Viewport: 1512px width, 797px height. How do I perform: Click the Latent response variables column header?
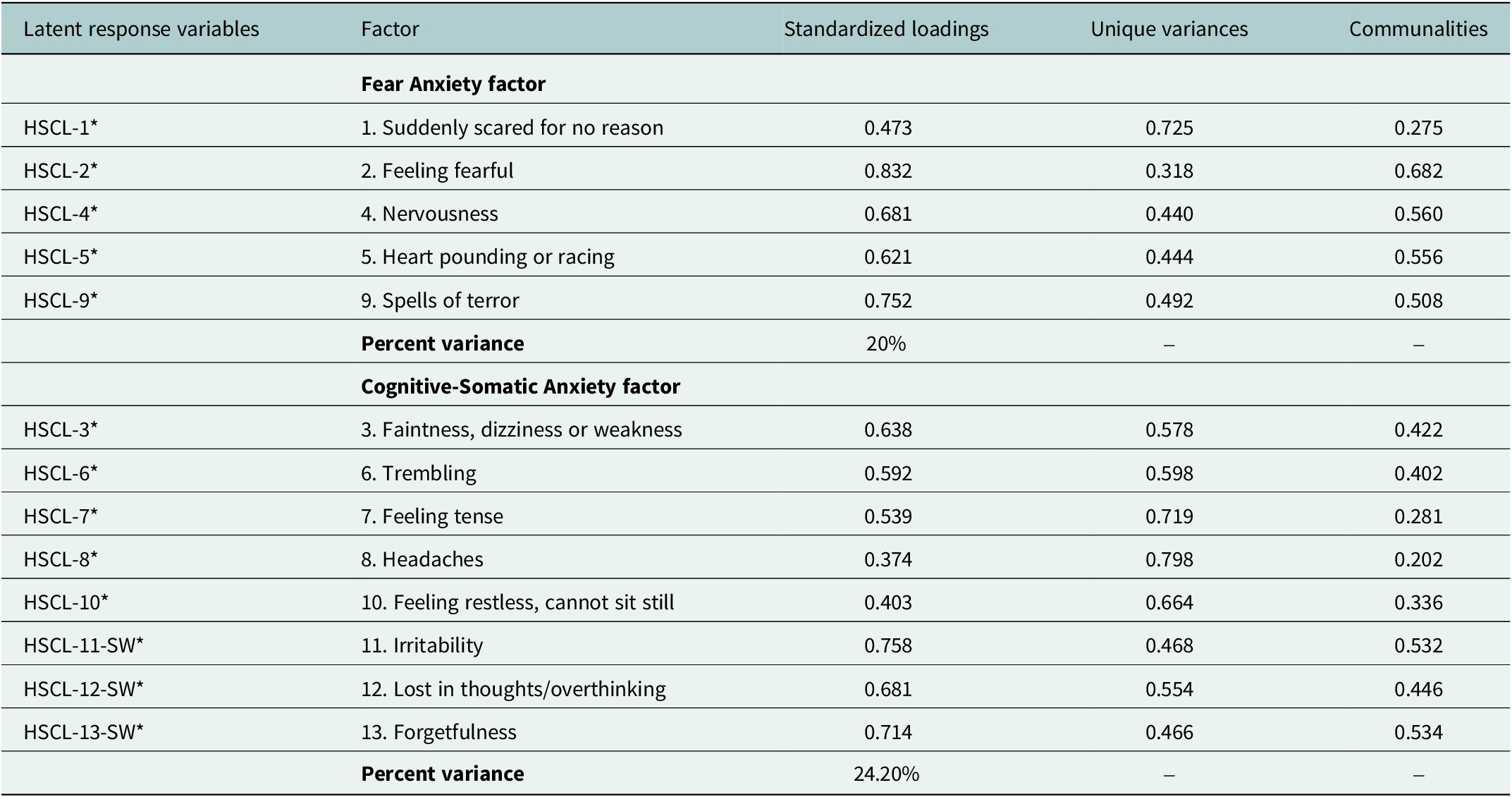coord(141,29)
